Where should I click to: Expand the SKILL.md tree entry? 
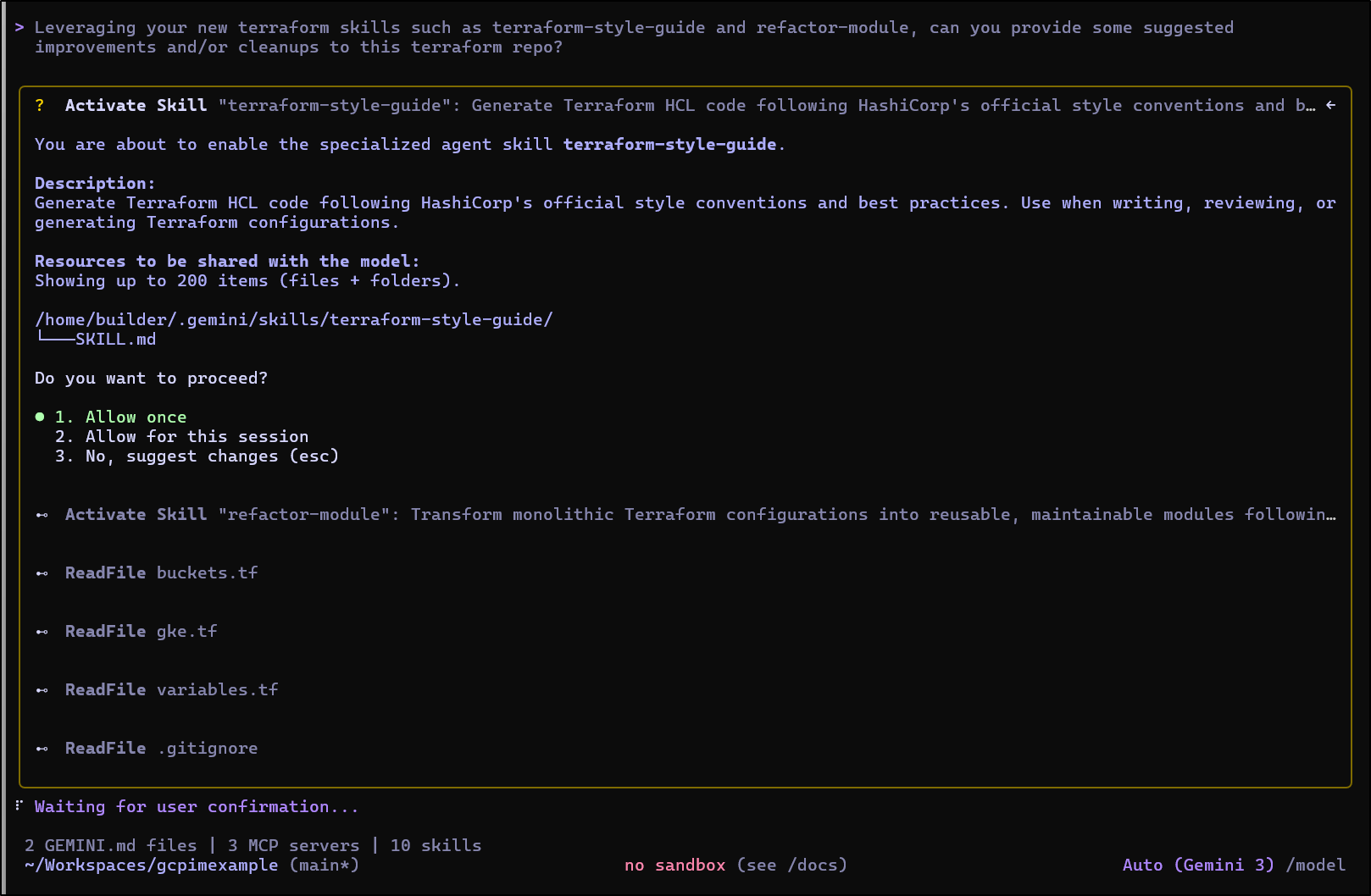115,340
